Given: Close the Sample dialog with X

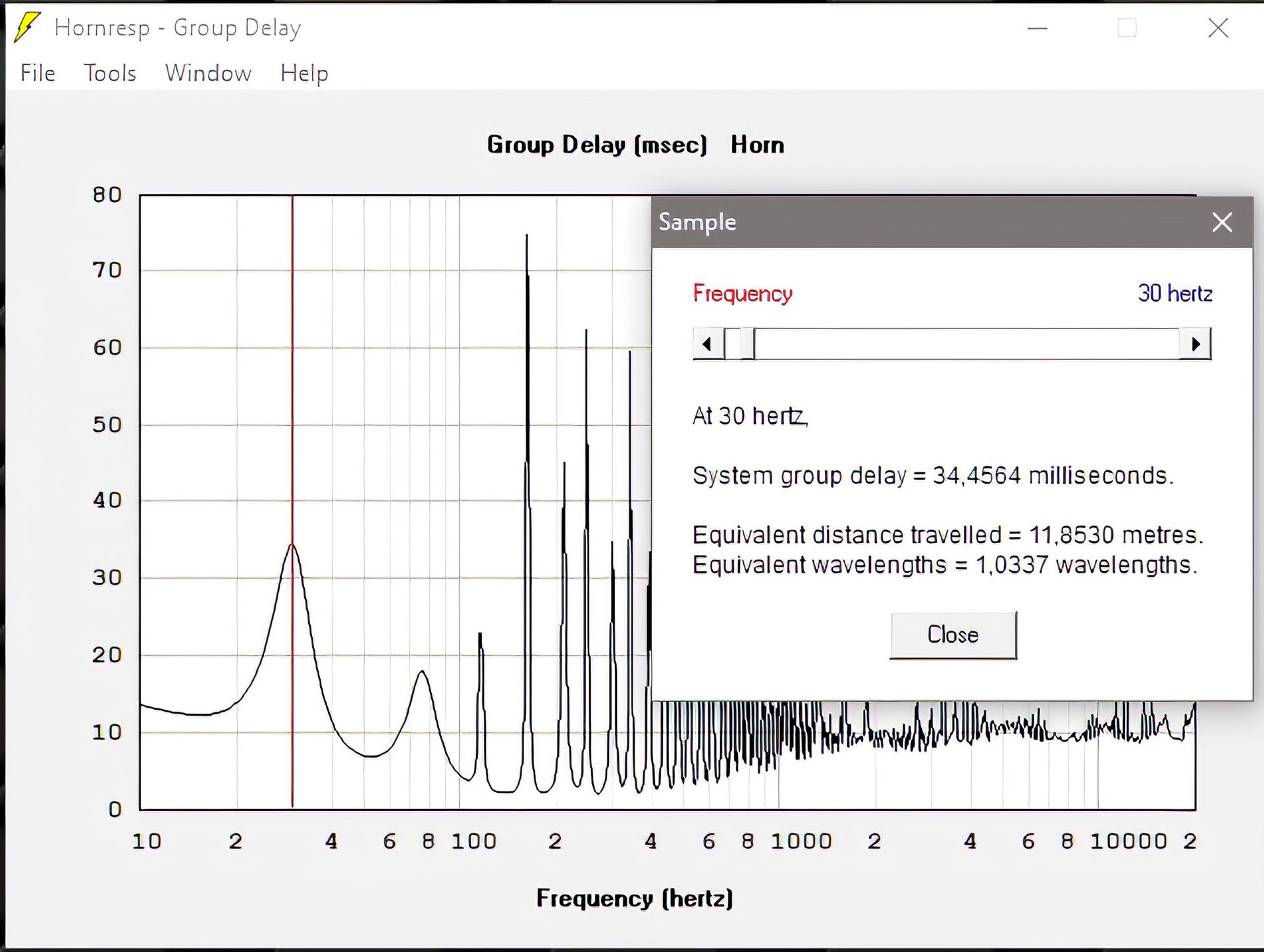Looking at the screenshot, I should pyautogui.click(x=1222, y=223).
